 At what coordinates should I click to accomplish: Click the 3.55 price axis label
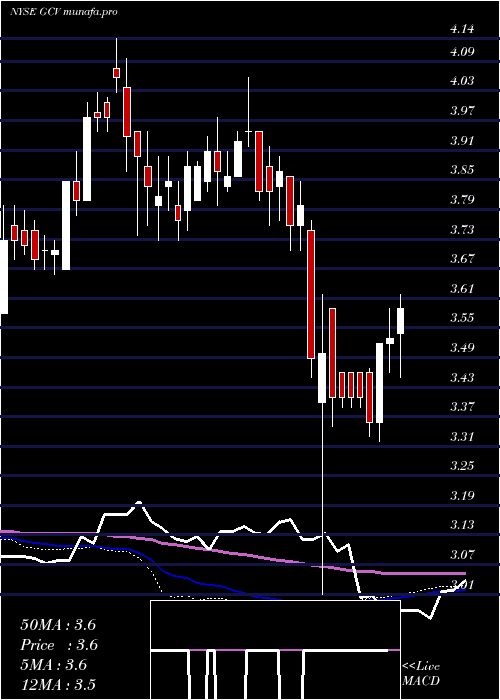click(x=462, y=317)
